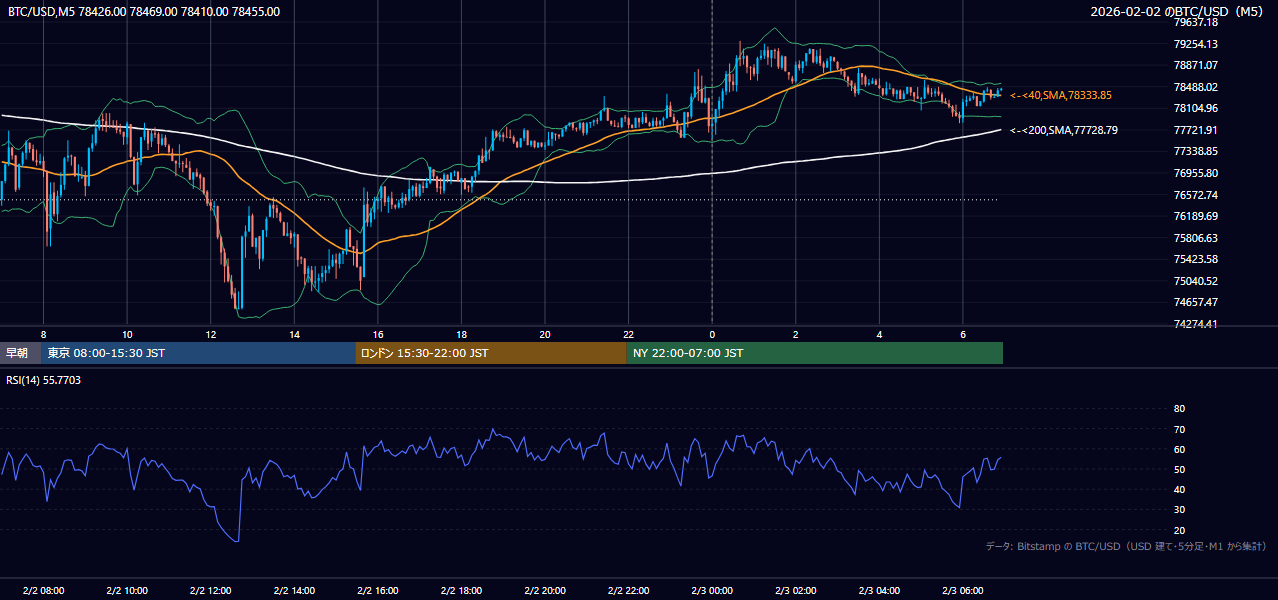This screenshot has height=600, width=1278.
Task: Click RSI scale value 50
Action: [x=1179, y=469]
